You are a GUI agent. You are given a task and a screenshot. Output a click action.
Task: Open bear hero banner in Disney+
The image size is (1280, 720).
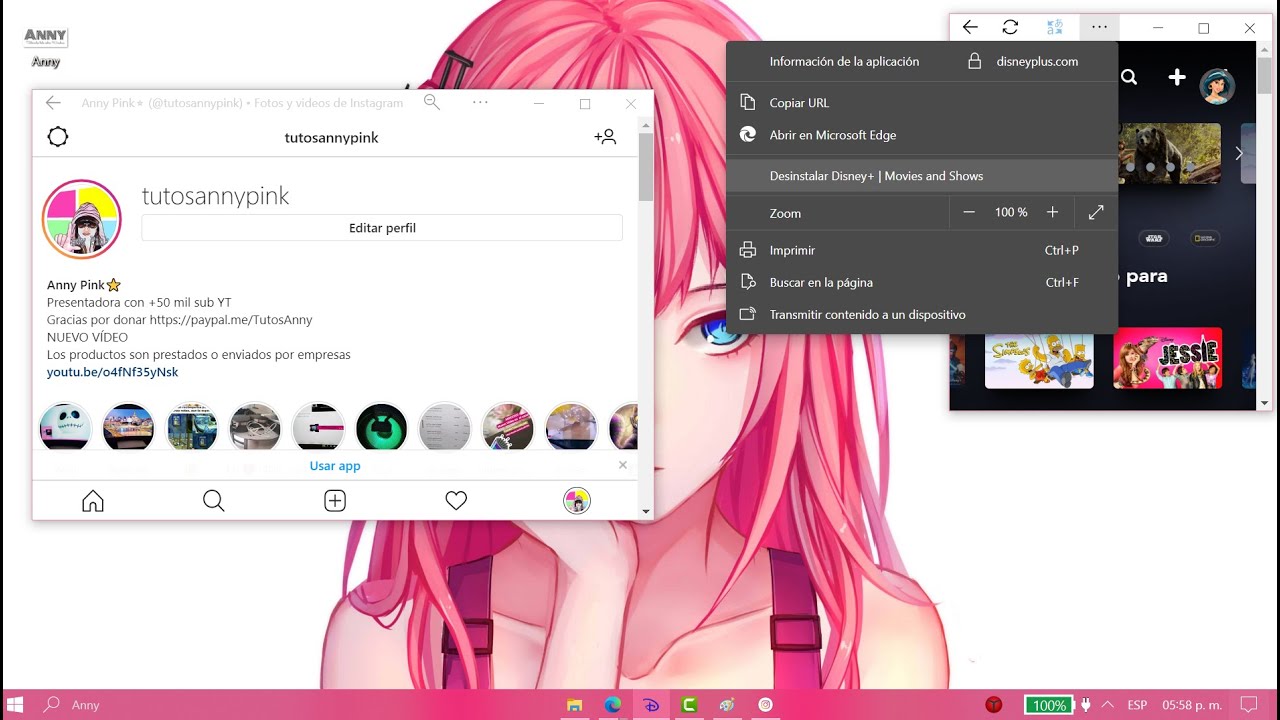1170,153
